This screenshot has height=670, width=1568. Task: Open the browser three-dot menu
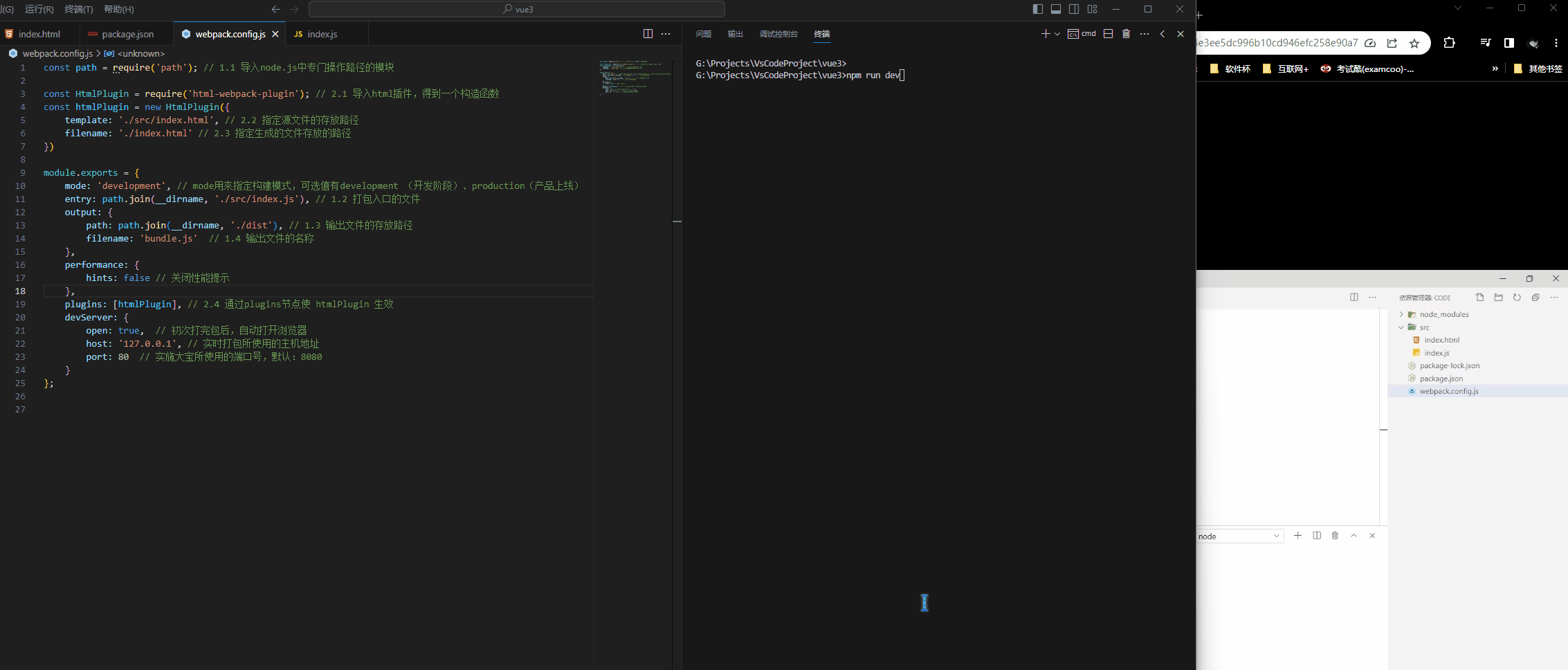(1556, 43)
